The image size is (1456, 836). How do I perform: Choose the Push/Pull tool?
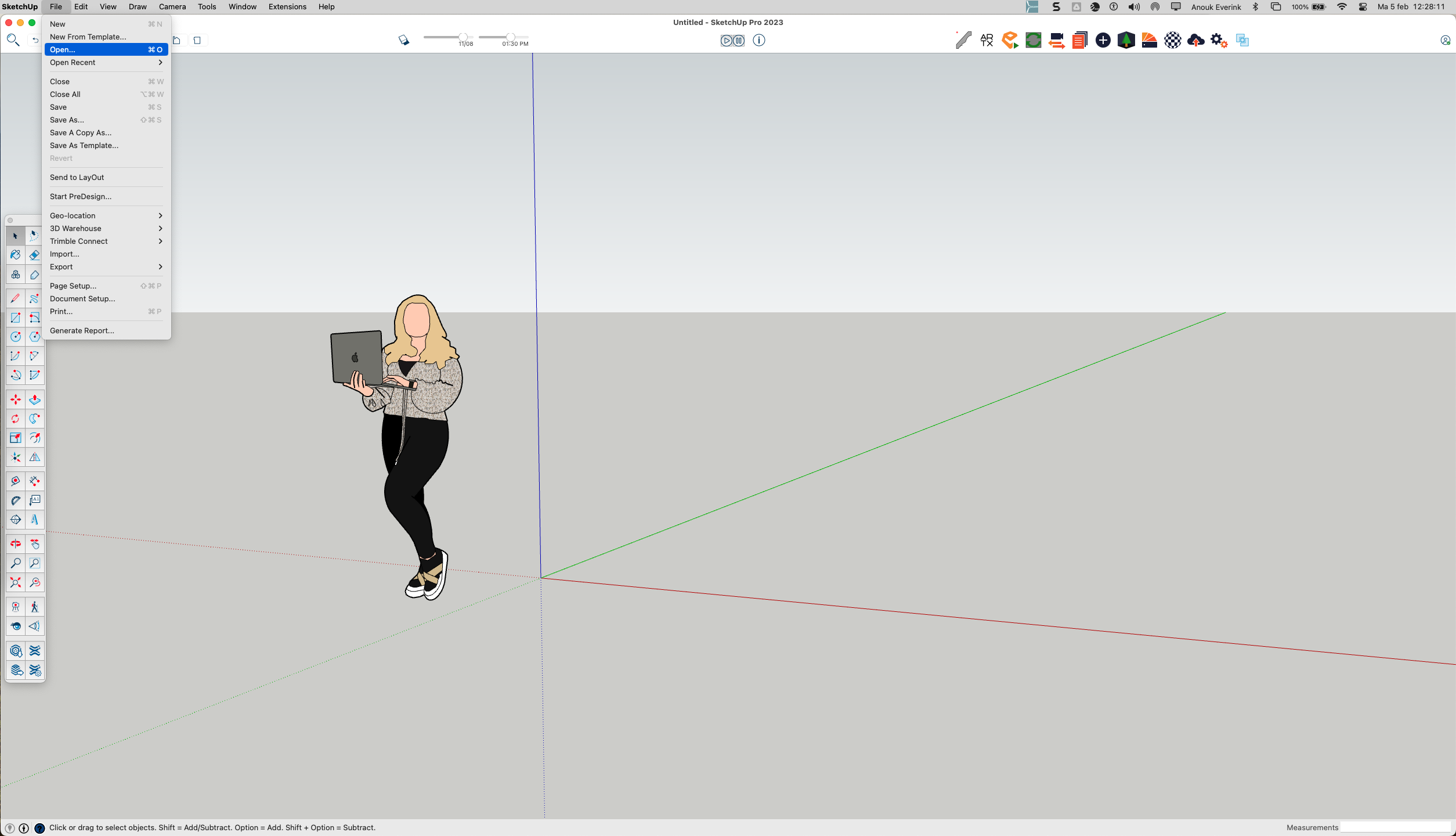point(35,400)
